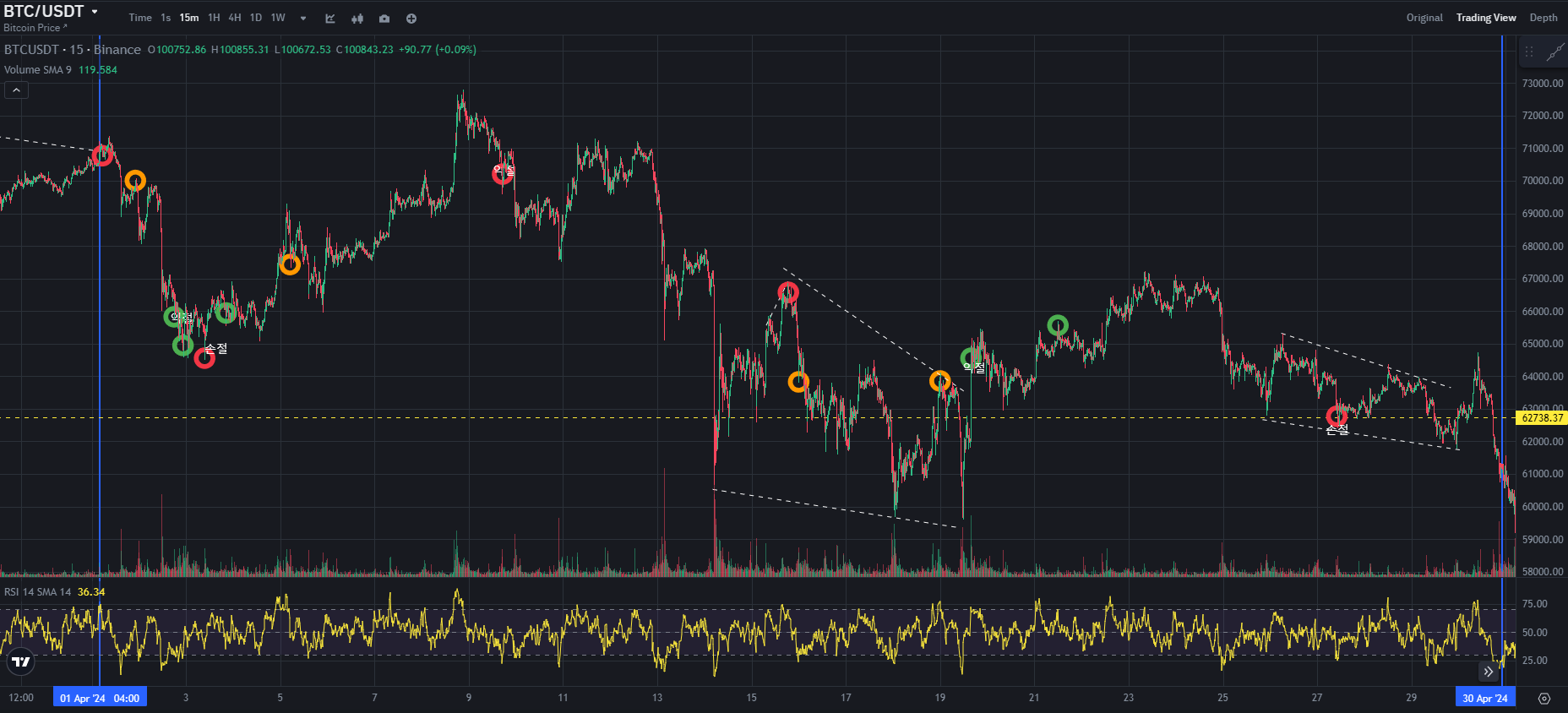Click the BTCUSDT · 15 · Binance legend title
1568x713 pixels.
[73, 50]
